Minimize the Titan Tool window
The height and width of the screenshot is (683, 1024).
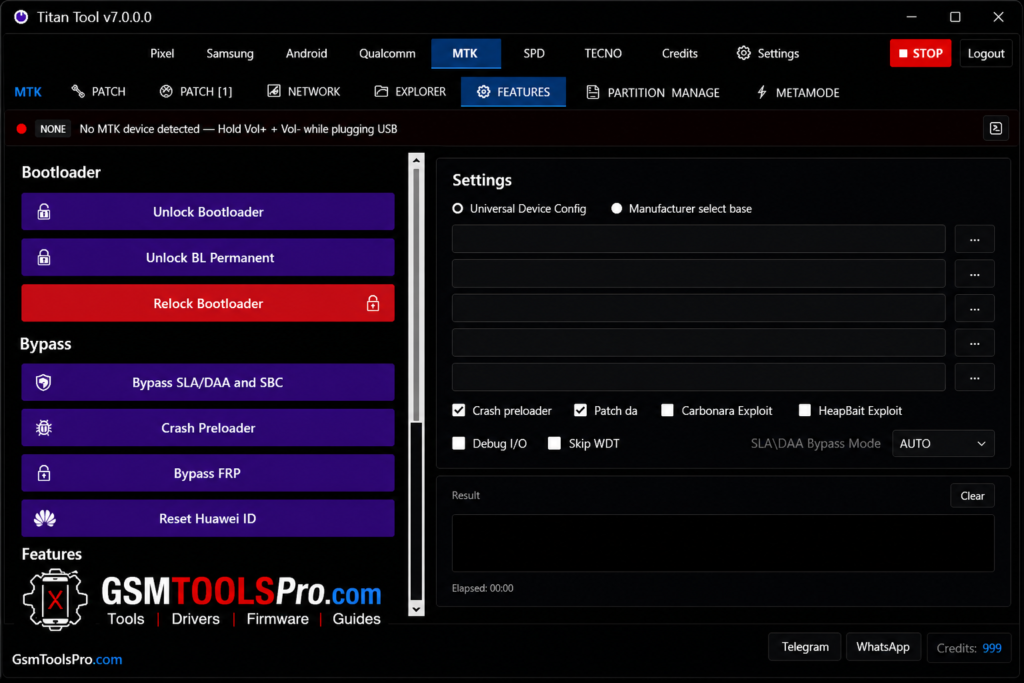coord(912,17)
